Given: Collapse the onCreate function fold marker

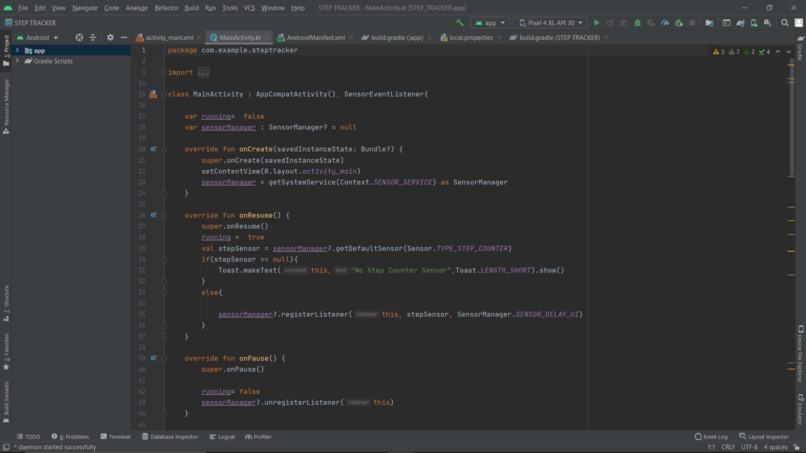Looking at the screenshot, I should (164, 149).
